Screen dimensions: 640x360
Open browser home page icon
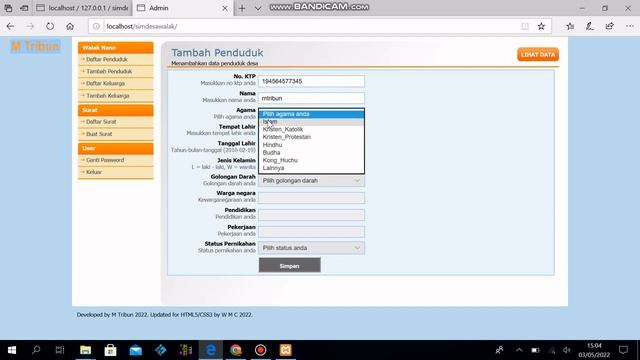(x=70, y=26)
